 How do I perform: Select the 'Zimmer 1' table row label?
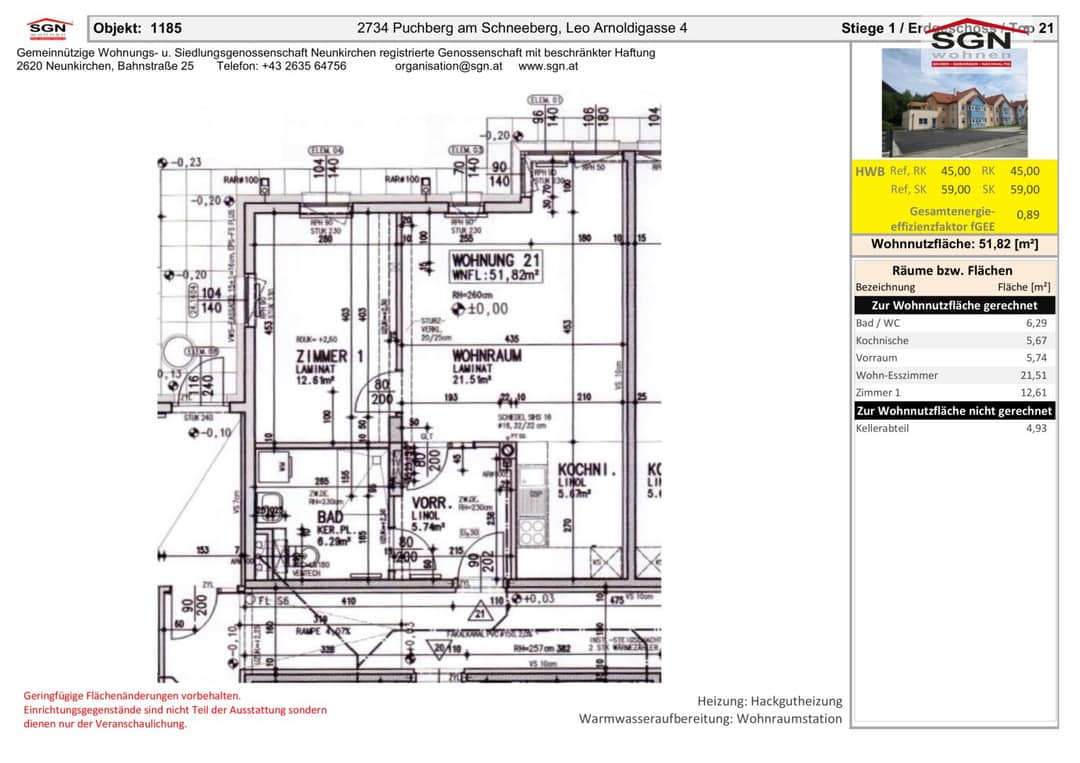tap(878, 393)
